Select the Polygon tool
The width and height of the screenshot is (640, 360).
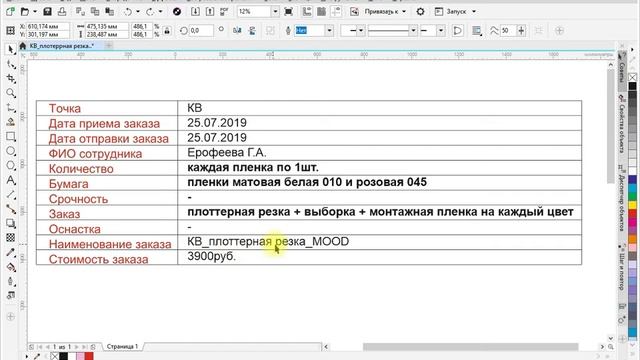(x=11, y=166)
